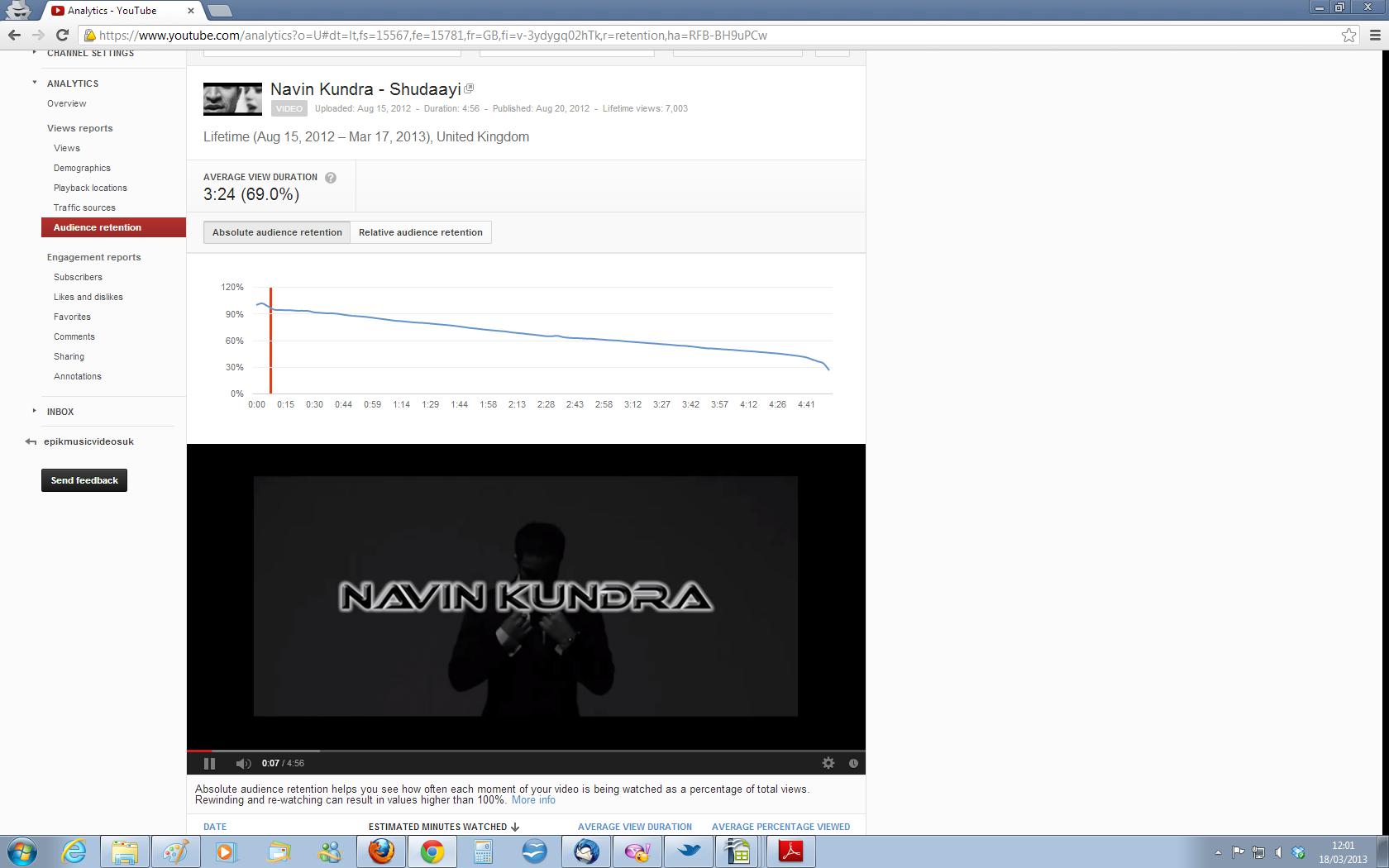
Task: Open the Sharing report
Action: tap(69, 356)
